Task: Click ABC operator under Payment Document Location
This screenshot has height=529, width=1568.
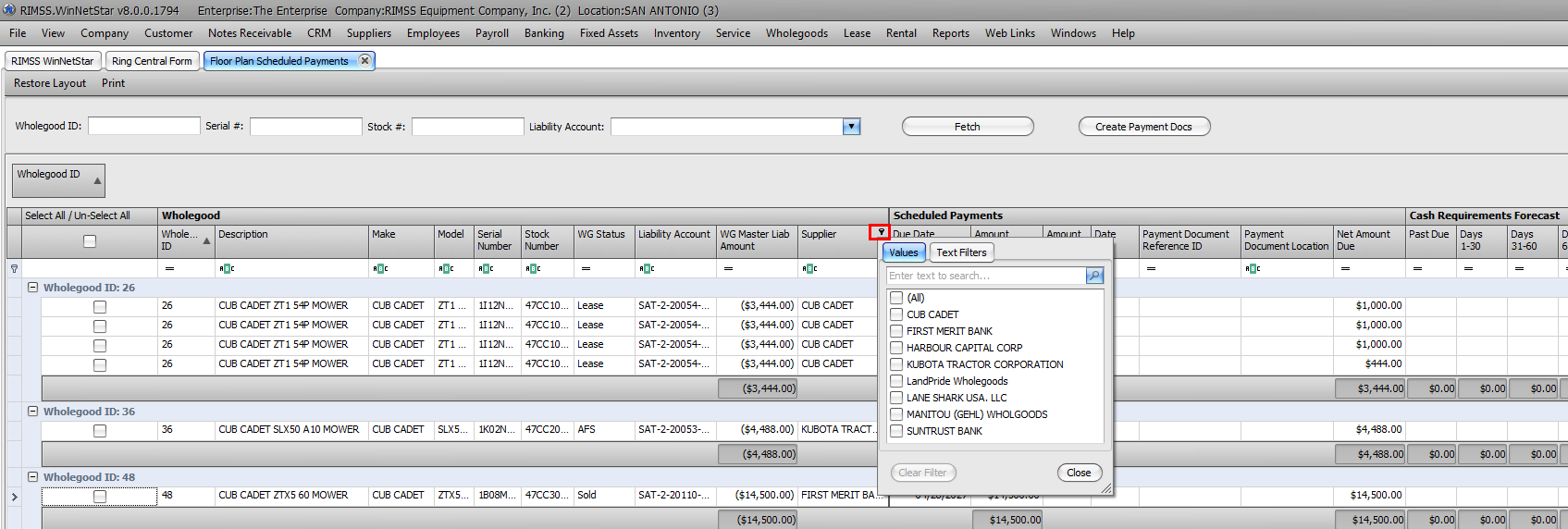Action: click(x=1253, y=268)
